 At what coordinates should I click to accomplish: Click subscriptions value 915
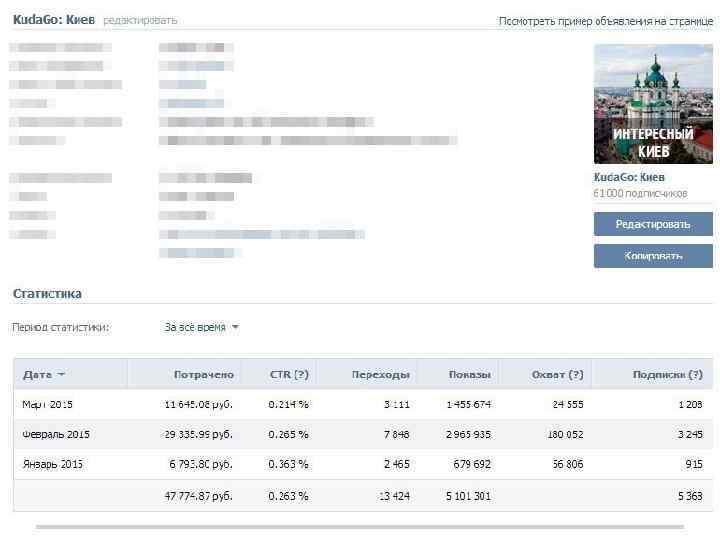pos(694,464)
